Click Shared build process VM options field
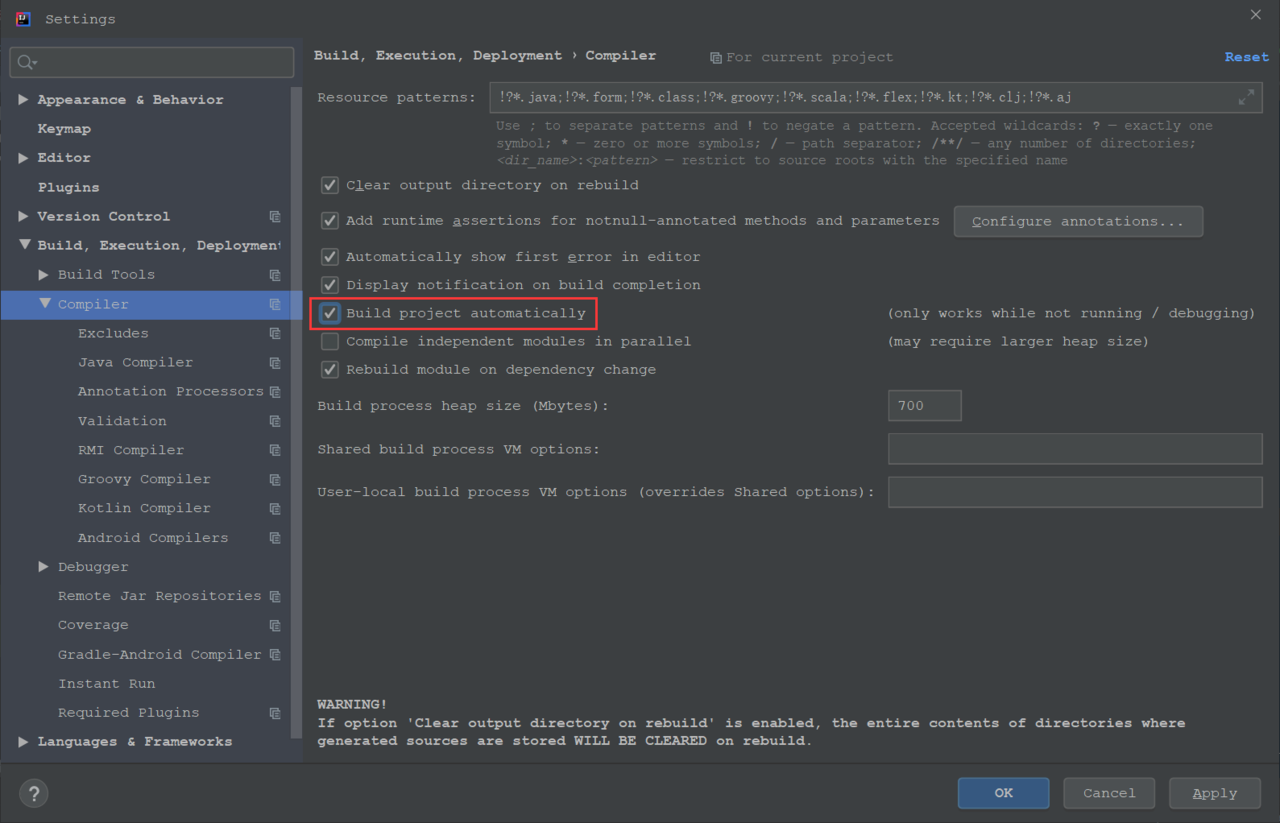1280x823 pixels. coord(1075,449)
